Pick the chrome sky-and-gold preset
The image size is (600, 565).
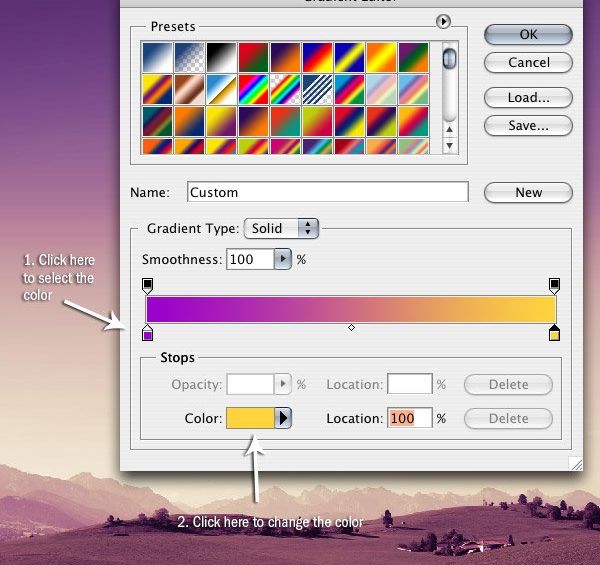[x=222, y=90]
